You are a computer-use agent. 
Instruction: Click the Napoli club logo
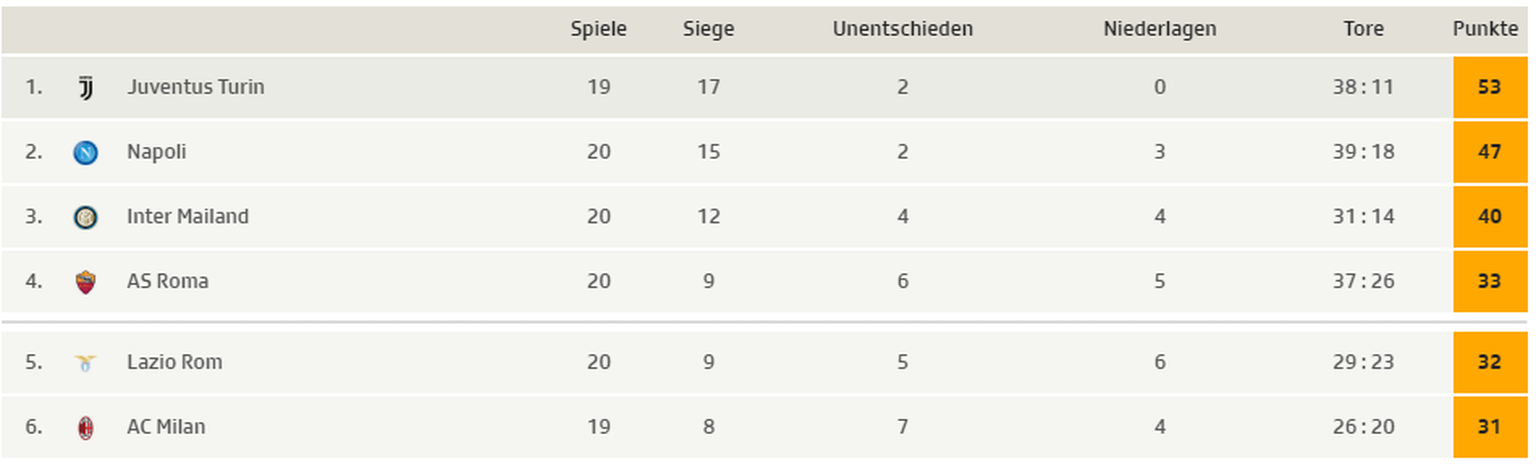(x=86, y=153)
